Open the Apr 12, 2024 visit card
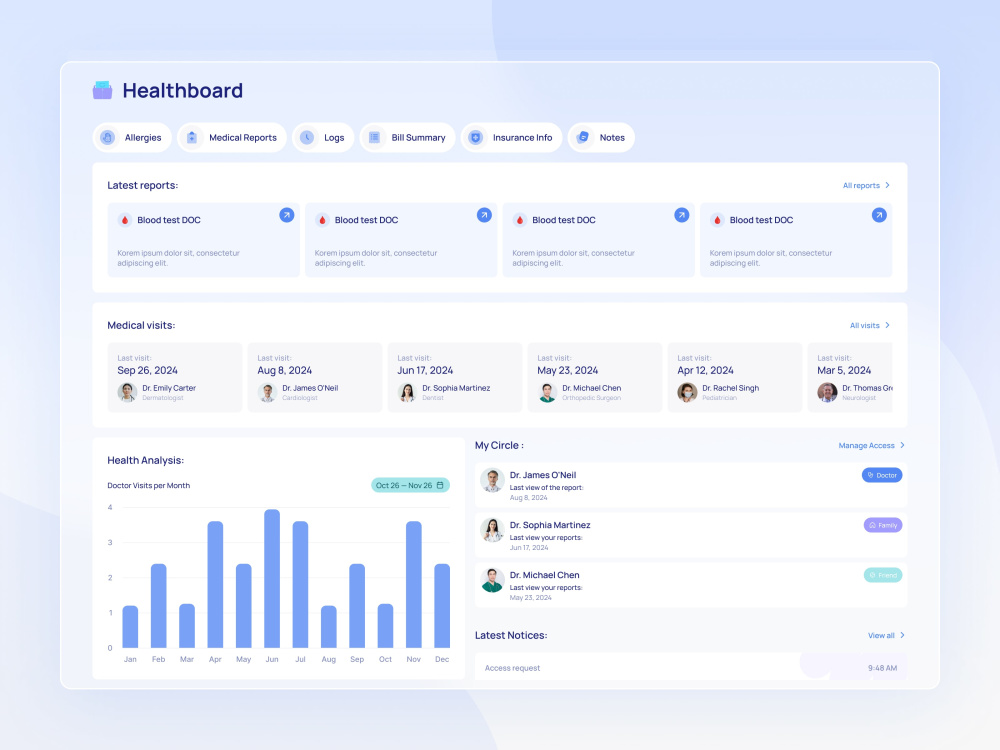The width and height of the screenshot is (1000, 750). 735,378
